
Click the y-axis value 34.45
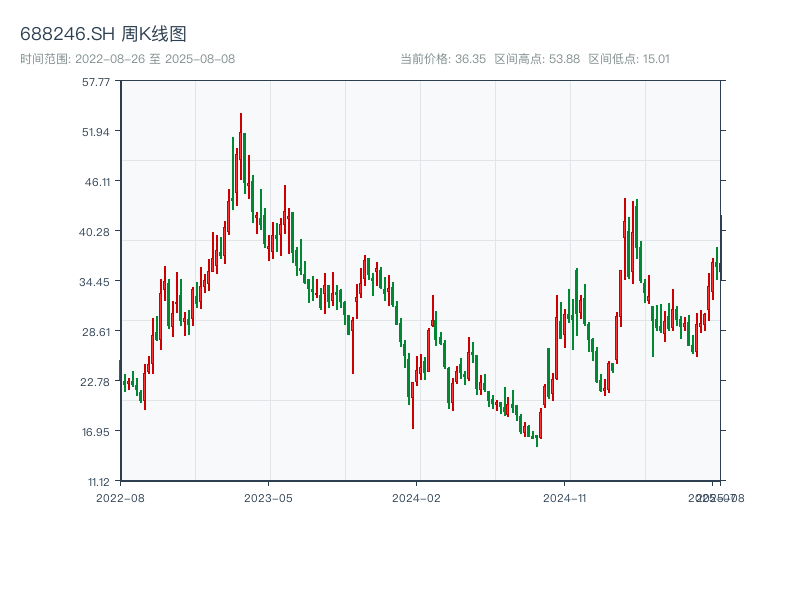pos(94,282)
